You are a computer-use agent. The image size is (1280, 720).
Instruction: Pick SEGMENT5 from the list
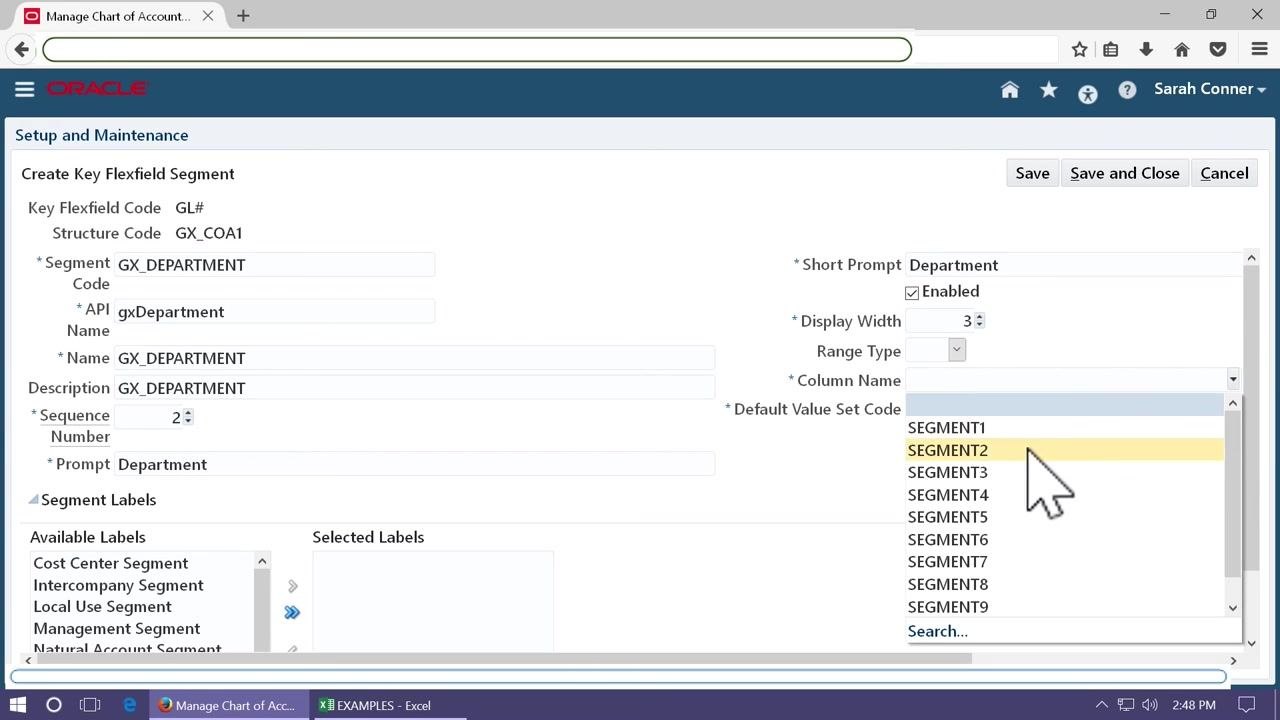pyautogui.click(x=1064, y=517)
